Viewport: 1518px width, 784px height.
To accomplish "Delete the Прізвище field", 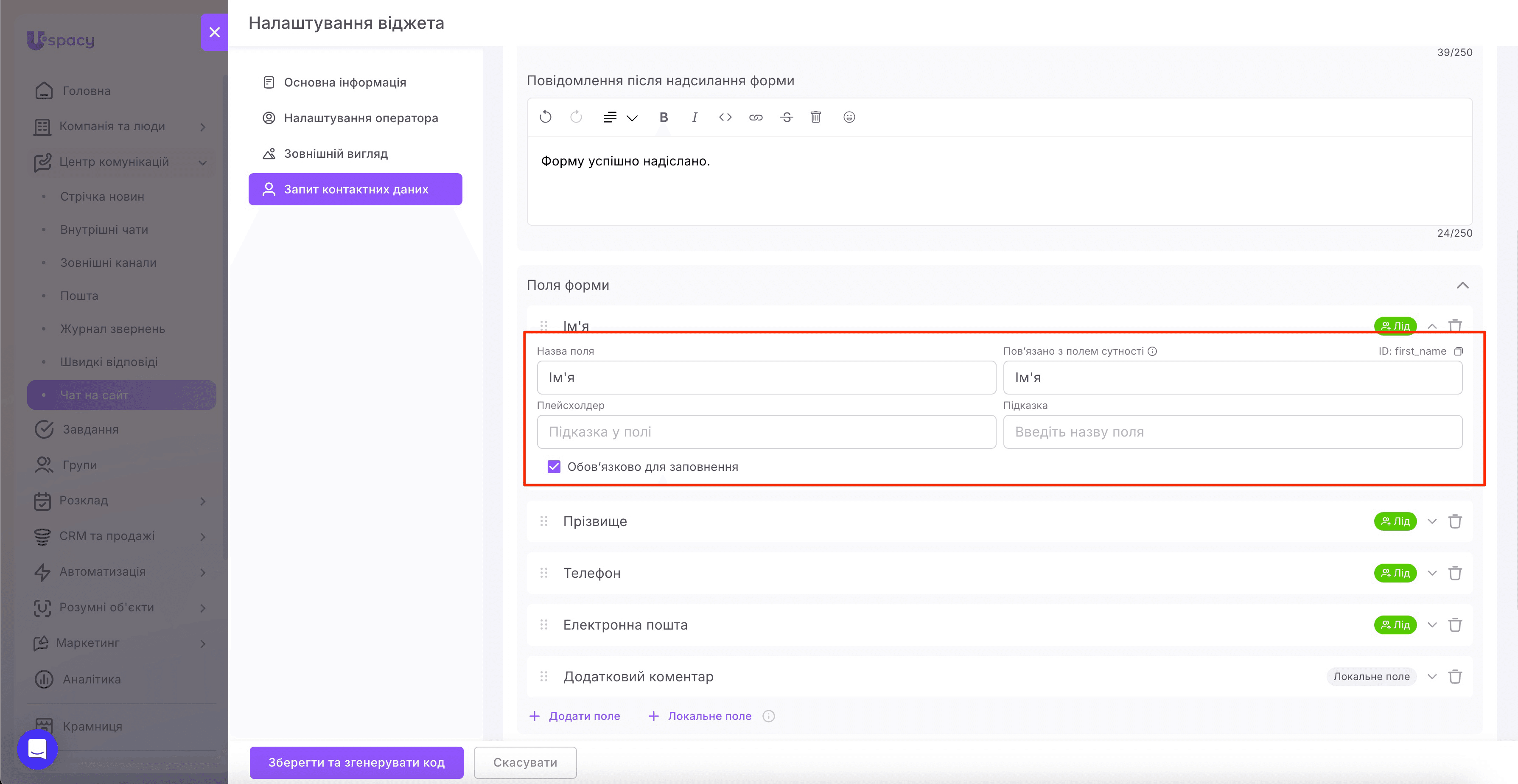I will coord(1455,522).
